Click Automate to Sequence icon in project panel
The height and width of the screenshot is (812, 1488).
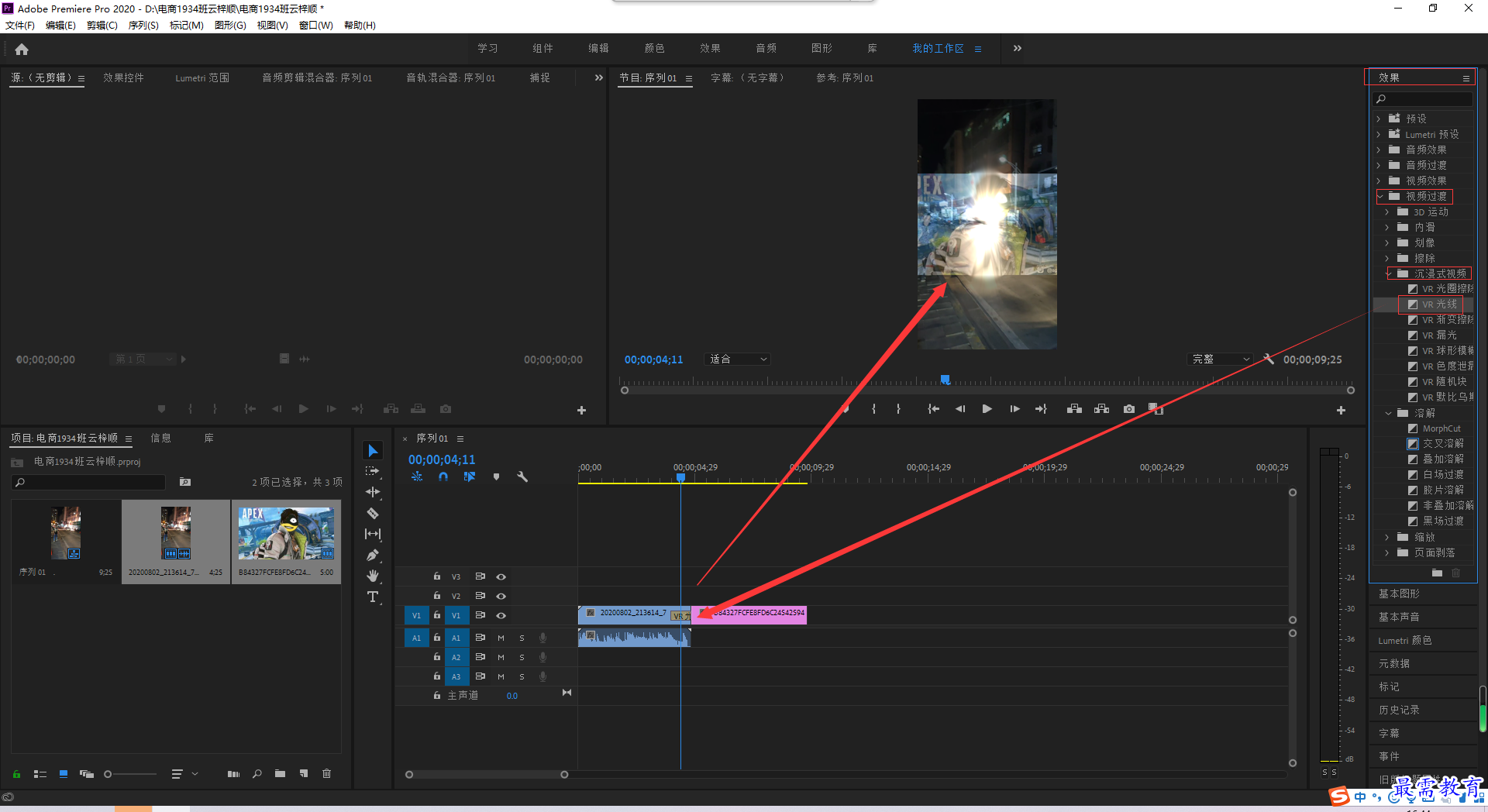coord(233,774)
